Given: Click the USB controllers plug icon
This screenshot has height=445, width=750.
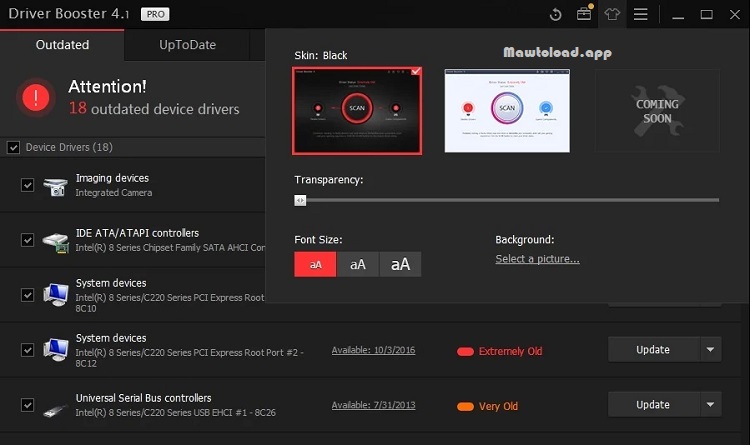Looking at the screenshot, I should pos(55,410).
